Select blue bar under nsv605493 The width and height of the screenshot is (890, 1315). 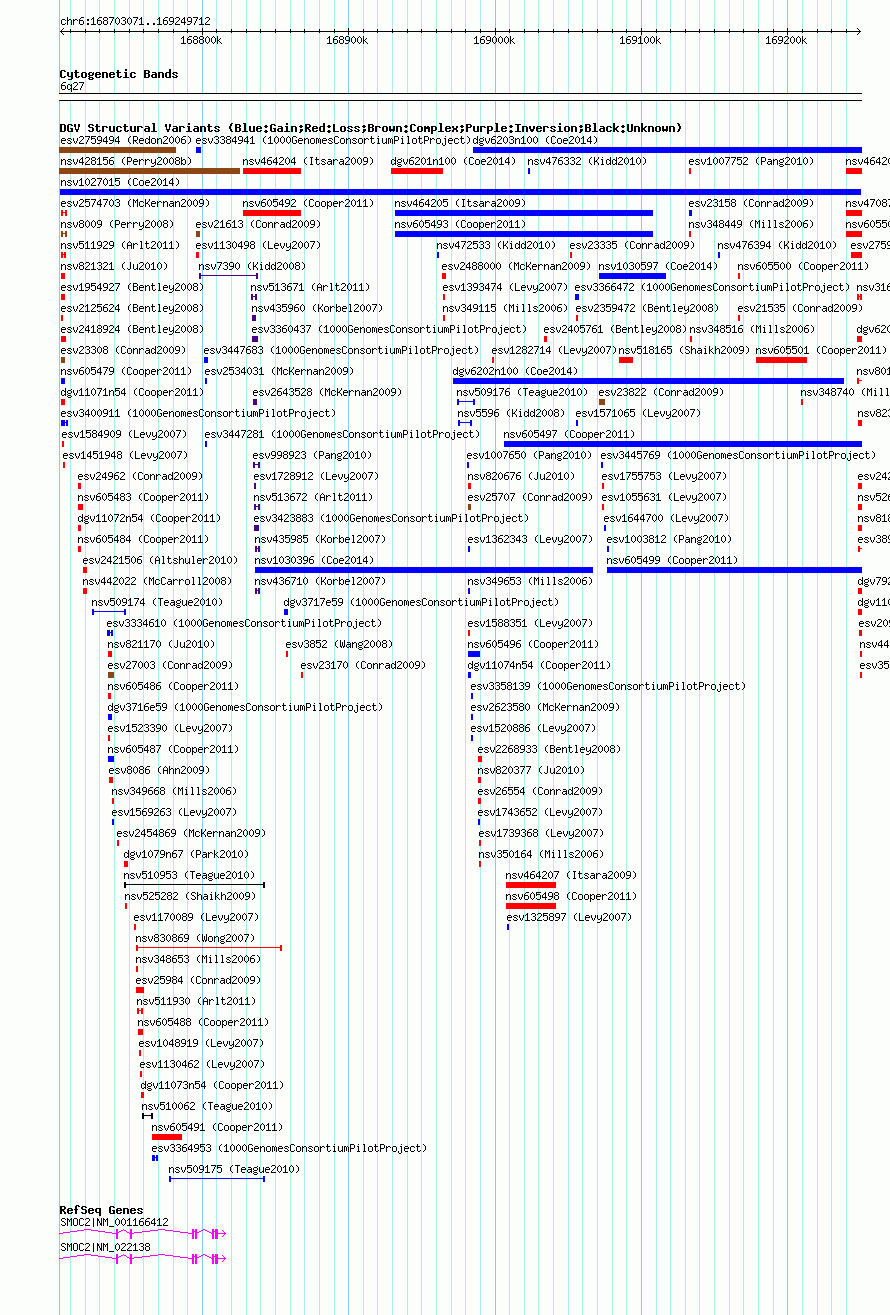pos(524,234)
